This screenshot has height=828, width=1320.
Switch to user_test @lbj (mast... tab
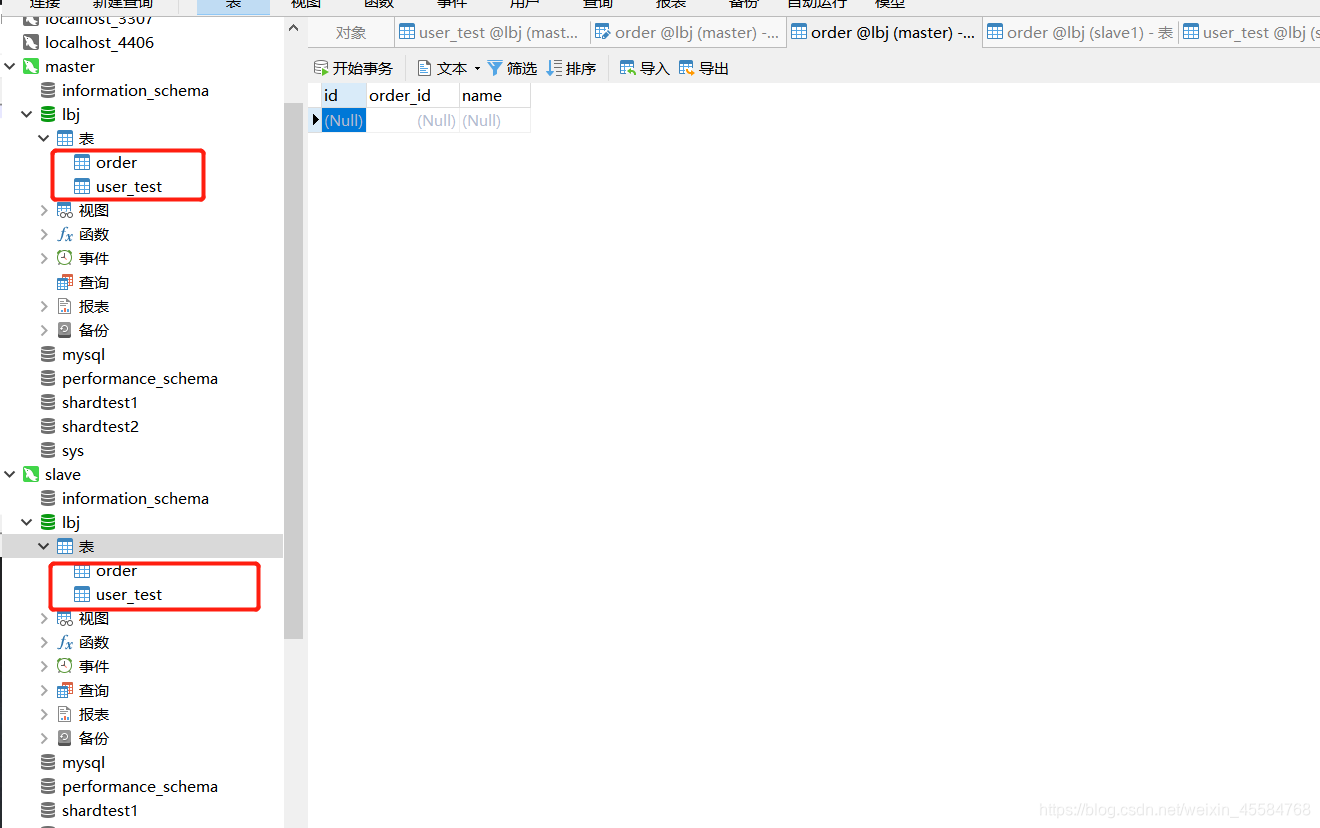(x=491, y=32)
